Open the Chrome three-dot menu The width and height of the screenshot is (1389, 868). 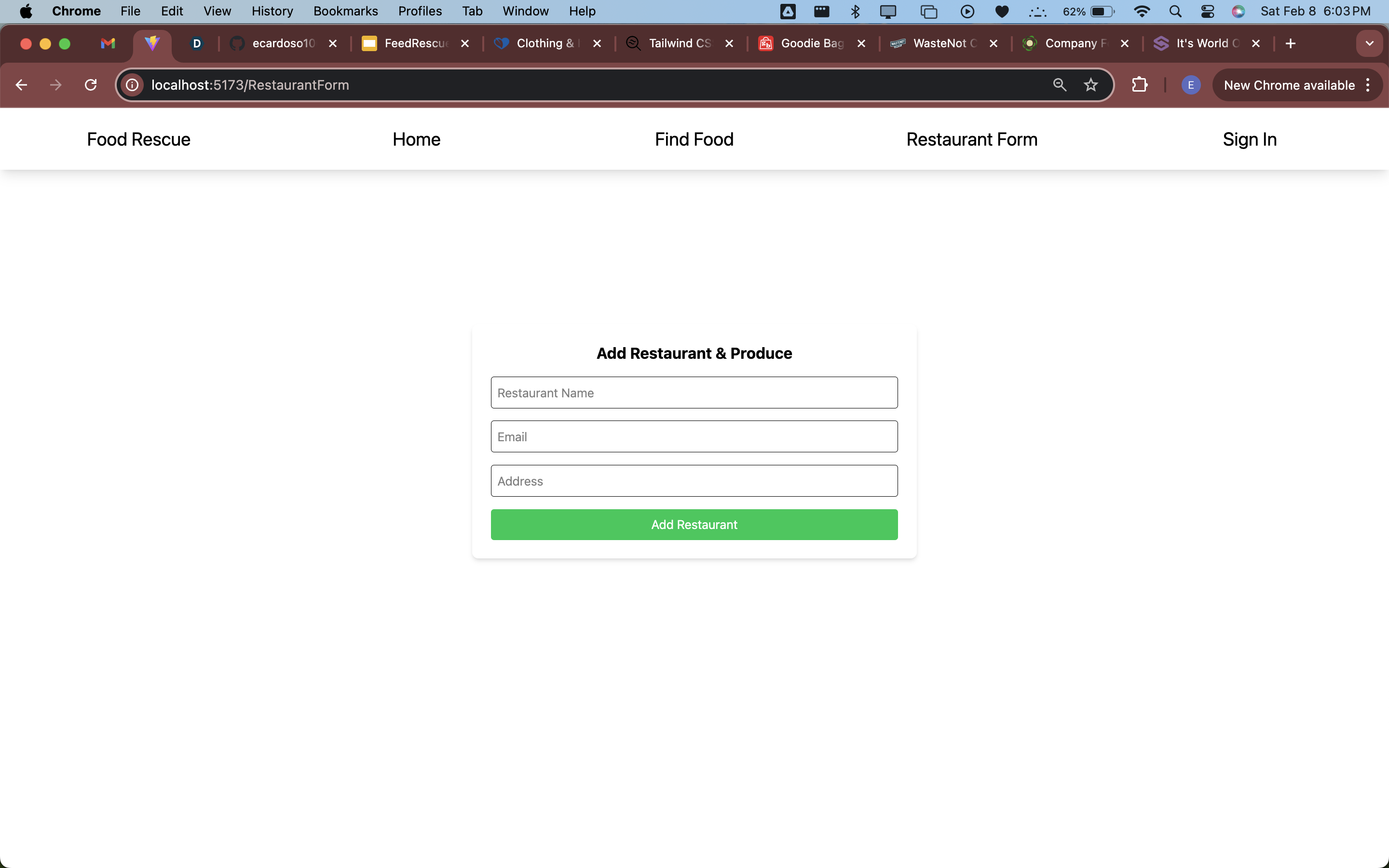pos(1368,85)
